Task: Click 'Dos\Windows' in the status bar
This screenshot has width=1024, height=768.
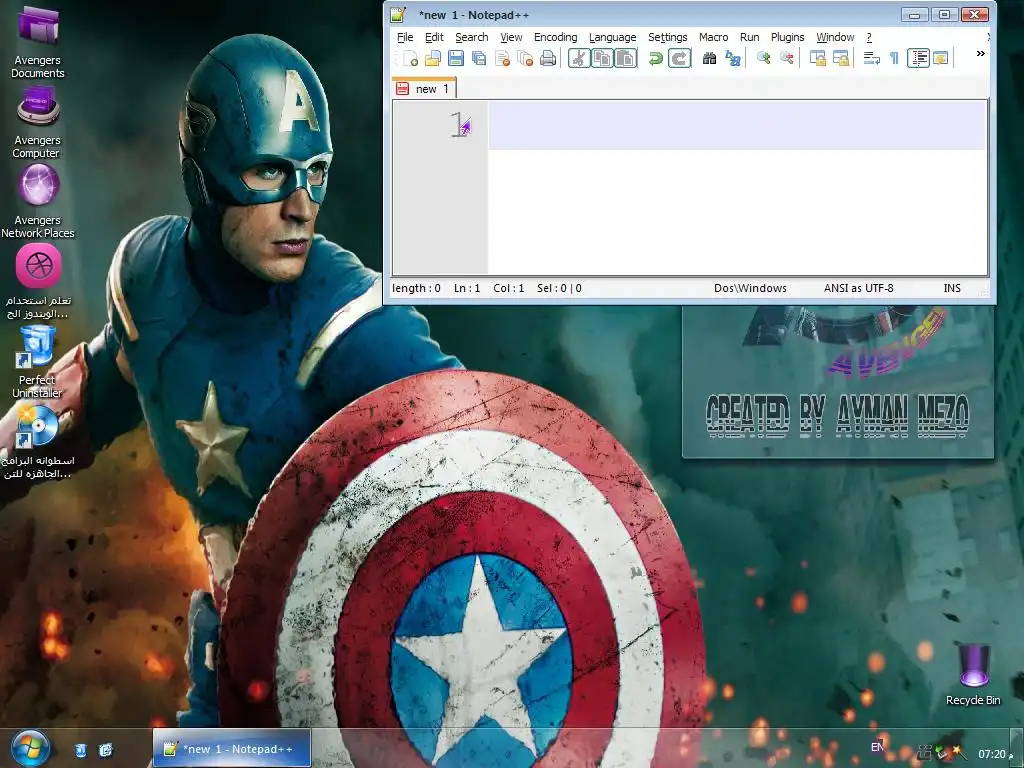Action: pos(750,288)
